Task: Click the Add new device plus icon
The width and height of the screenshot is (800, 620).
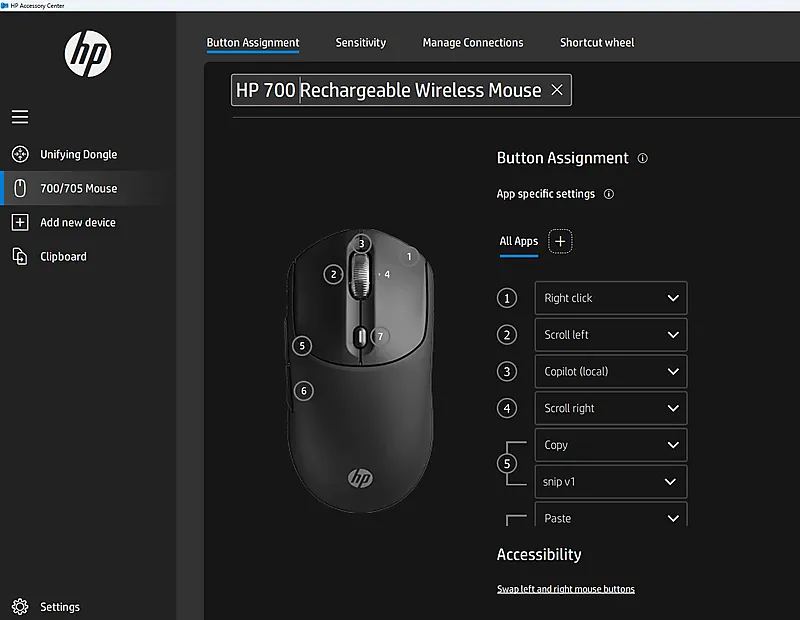Action: 20,222
